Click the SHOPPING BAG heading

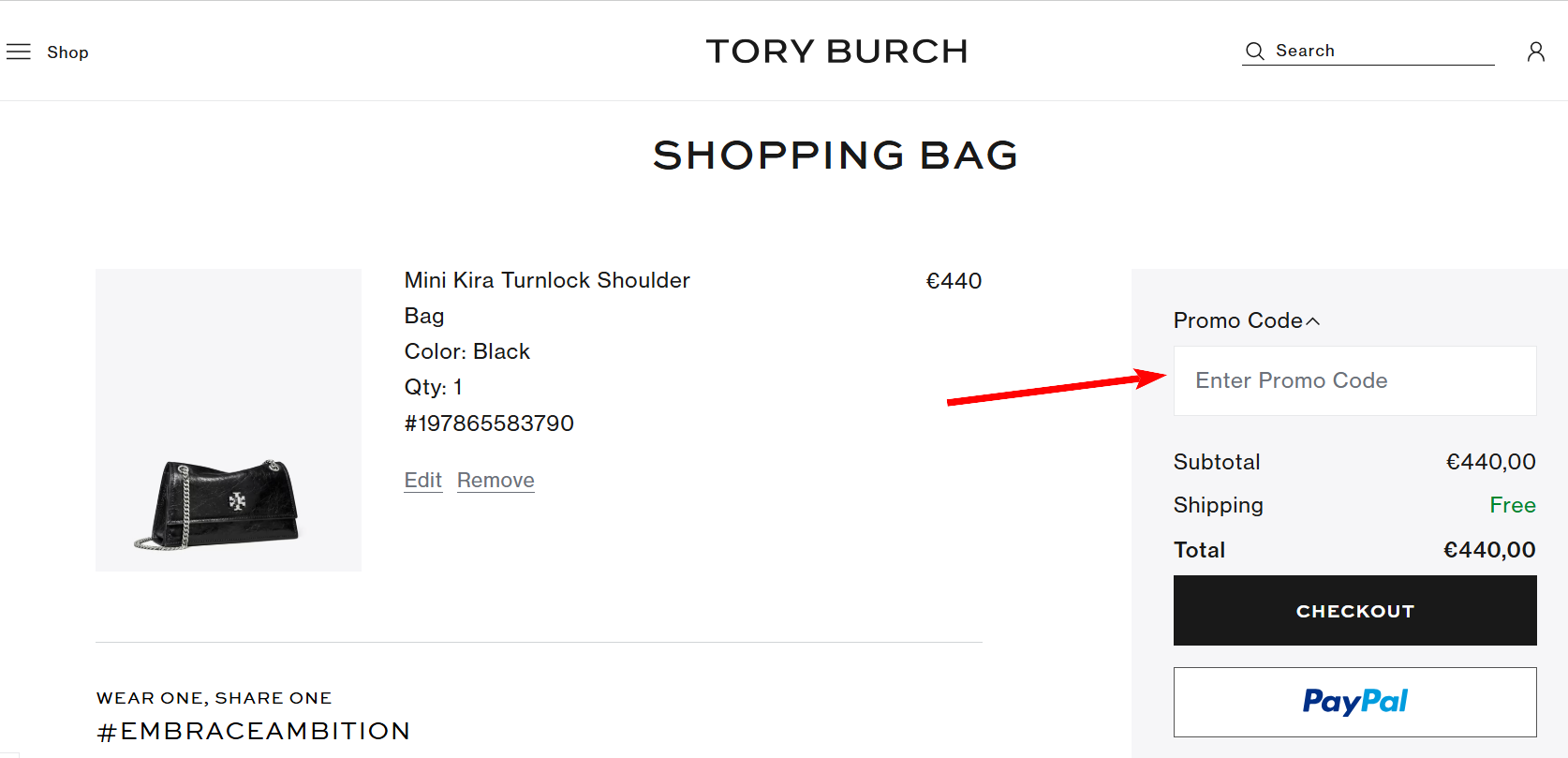click(836, 156)
